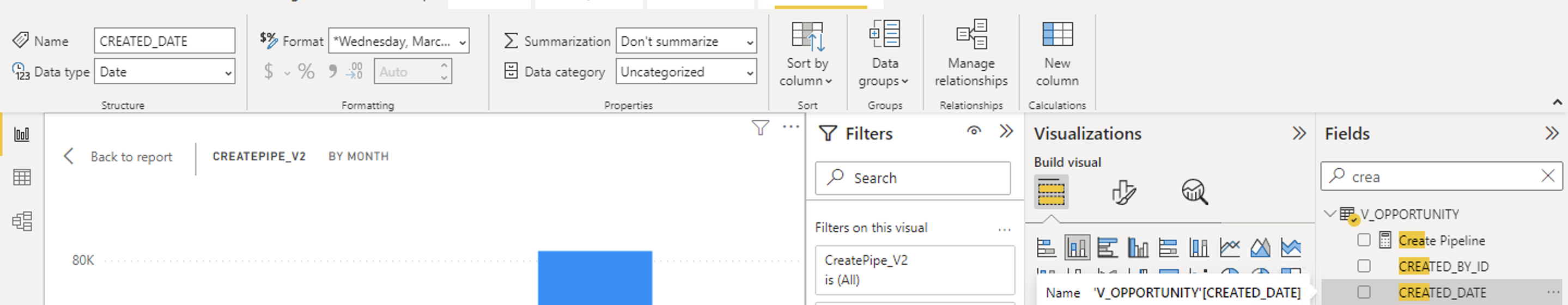Choose stacked area chart visual
This screenshot has height=305, width=1568.
point(1291,248)
